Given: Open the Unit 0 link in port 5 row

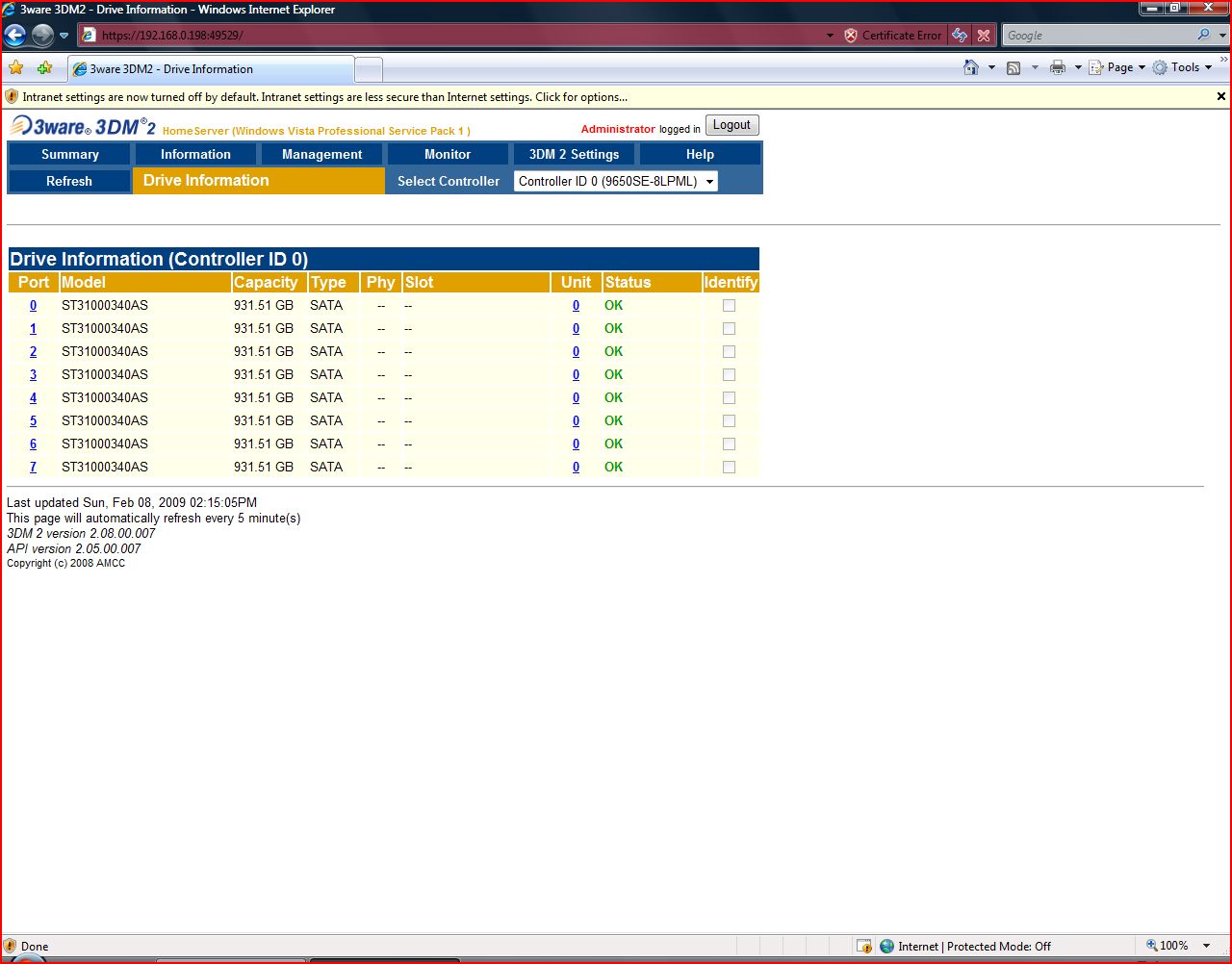Looking at the screenshot, I should [x=576, y=420].
